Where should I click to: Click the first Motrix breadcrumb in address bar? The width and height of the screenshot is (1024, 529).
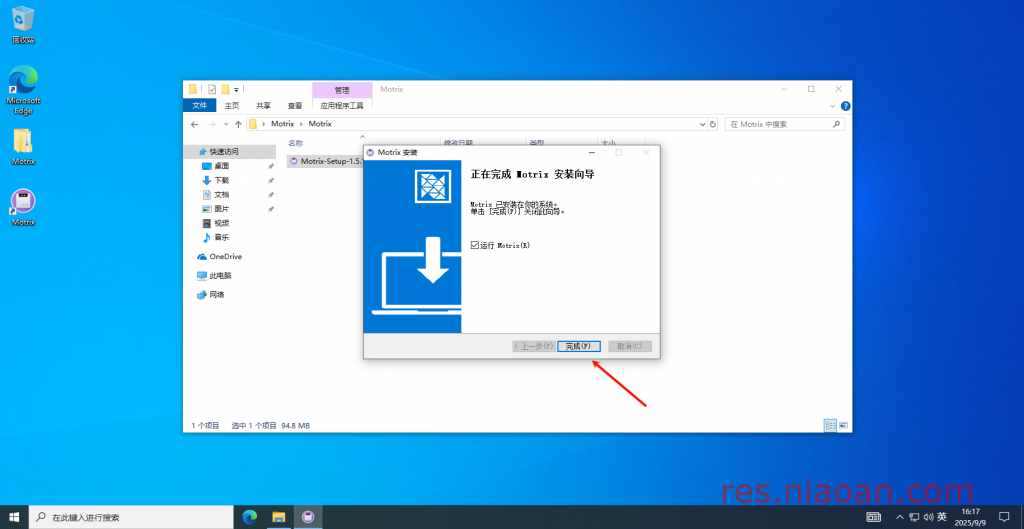pos(283,123)
